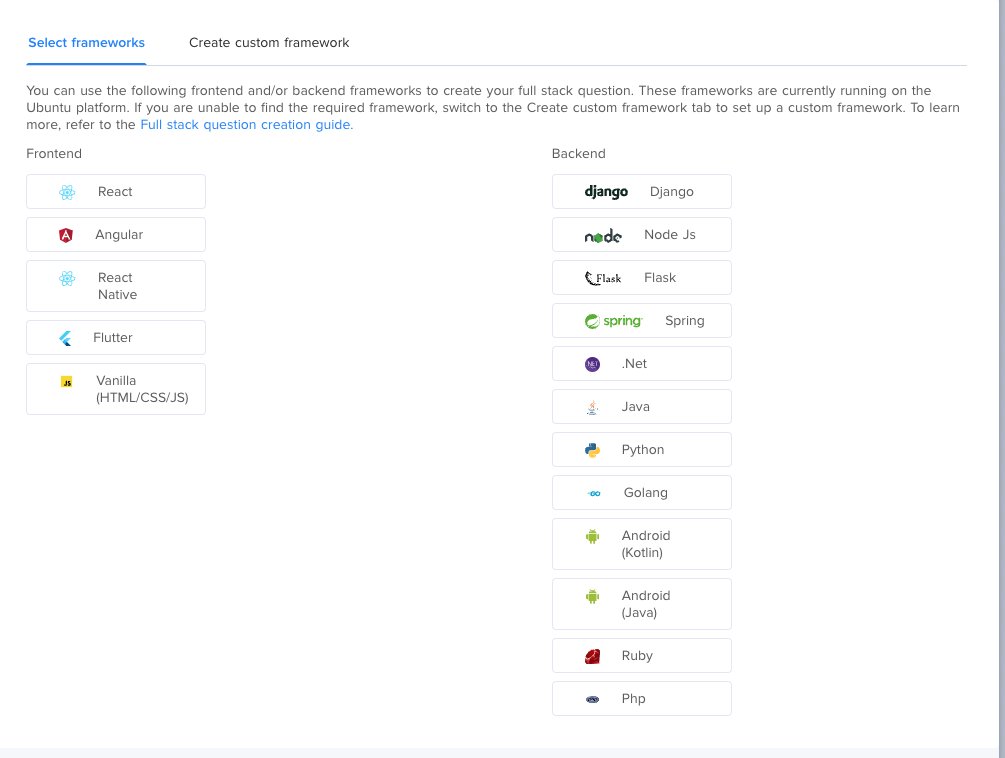The image size is (1005, 758).
Task: Click the Frontend section heading
Action: click(x=54, y=154)
